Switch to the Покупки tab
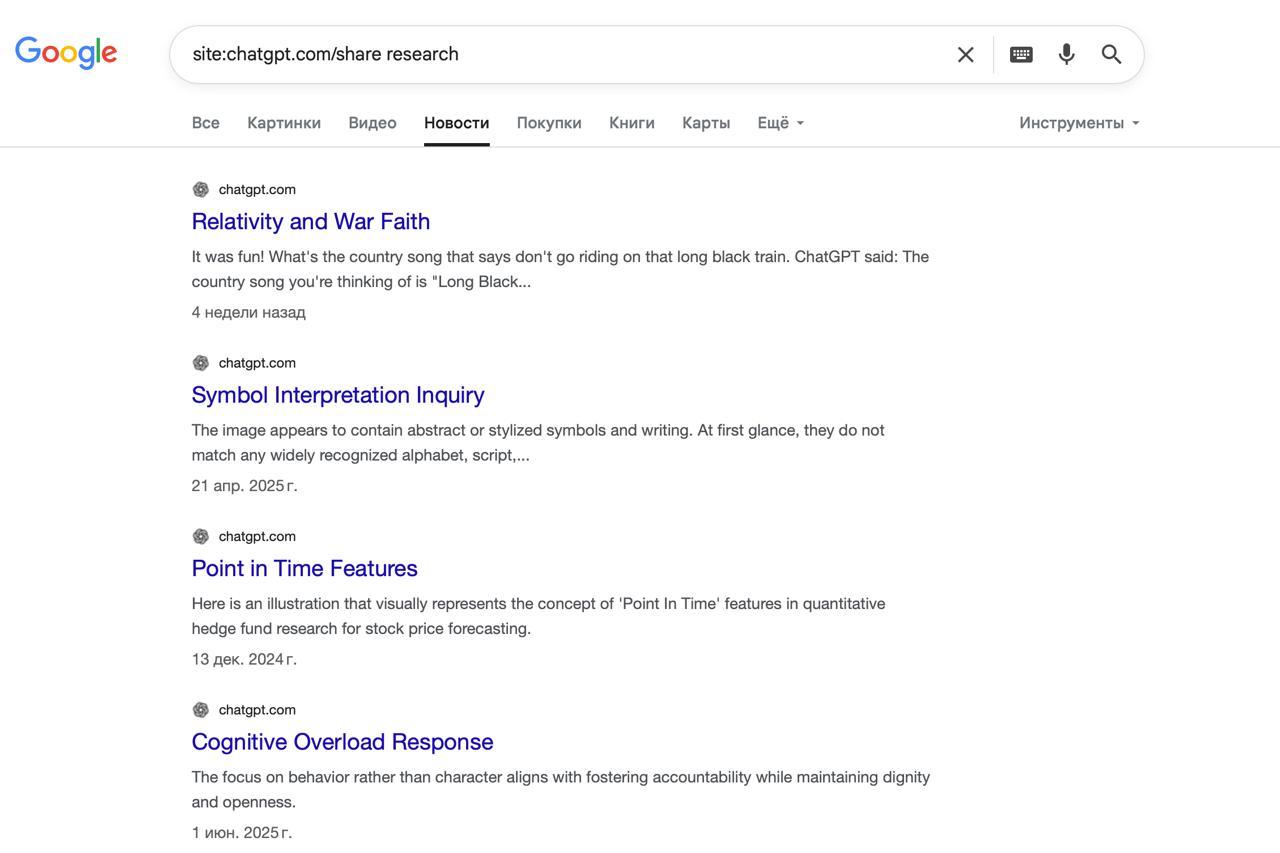The height and width of the screenshot is (853, 1280). tap(549, 123)
